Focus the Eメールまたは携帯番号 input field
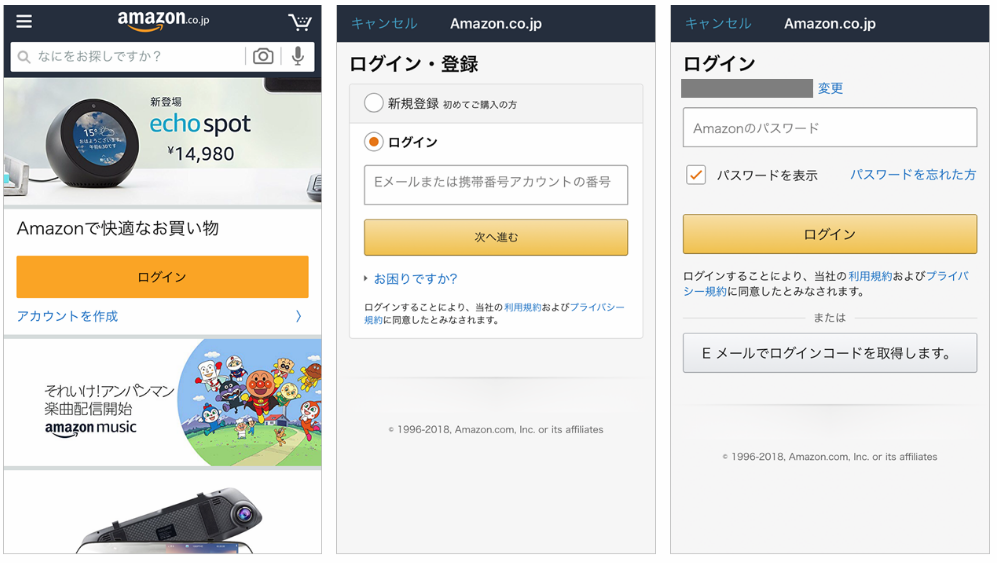997x563 pixels. [x=496, y=184]
